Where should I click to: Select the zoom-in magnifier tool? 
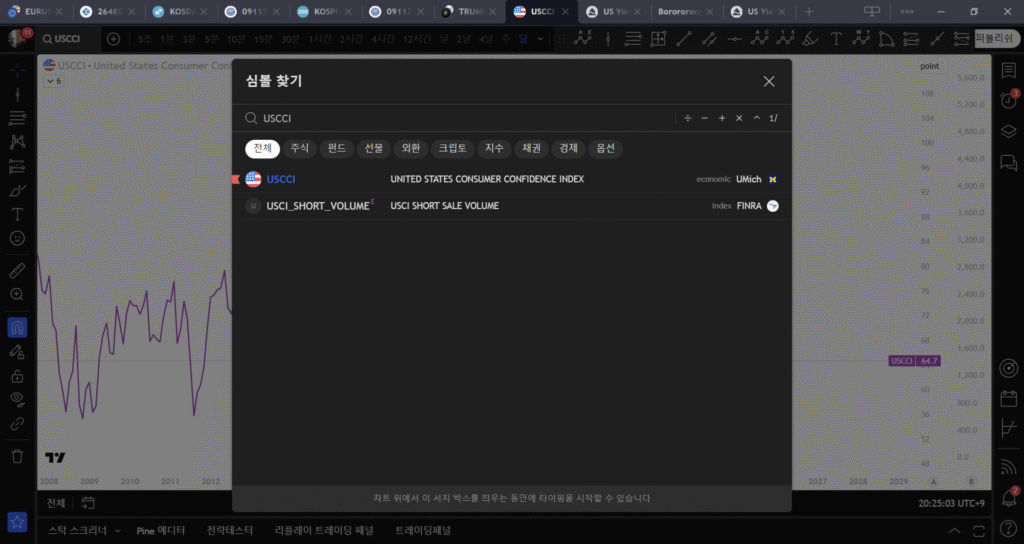tap(18, 295)
